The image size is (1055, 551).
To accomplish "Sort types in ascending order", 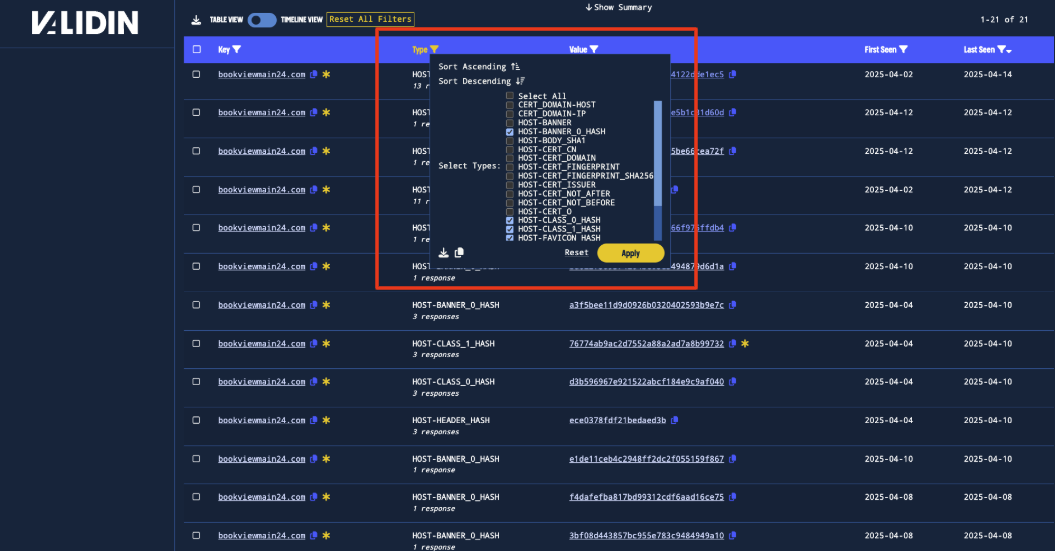I will tap(479, 67).
